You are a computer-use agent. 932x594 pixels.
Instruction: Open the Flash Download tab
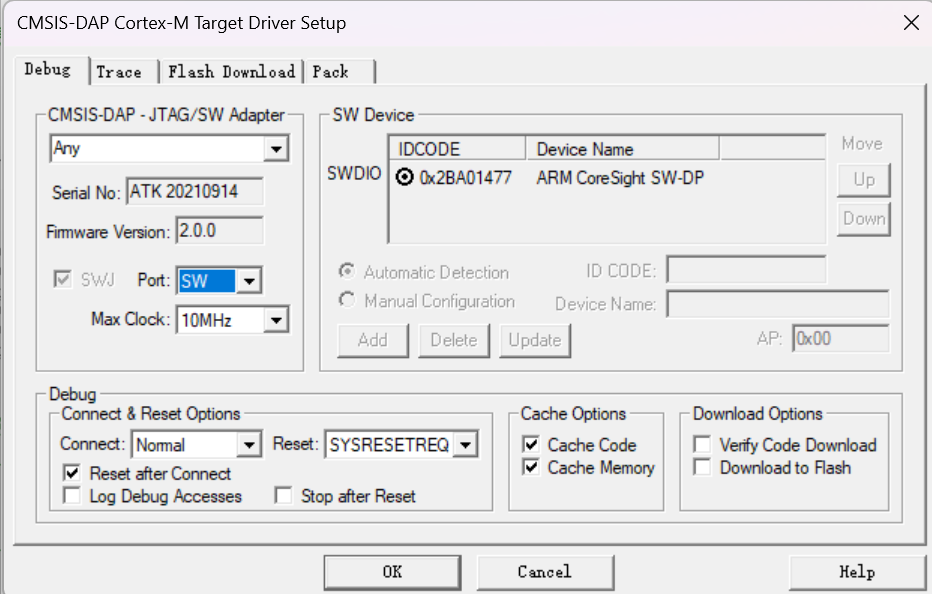click(231, 72)
